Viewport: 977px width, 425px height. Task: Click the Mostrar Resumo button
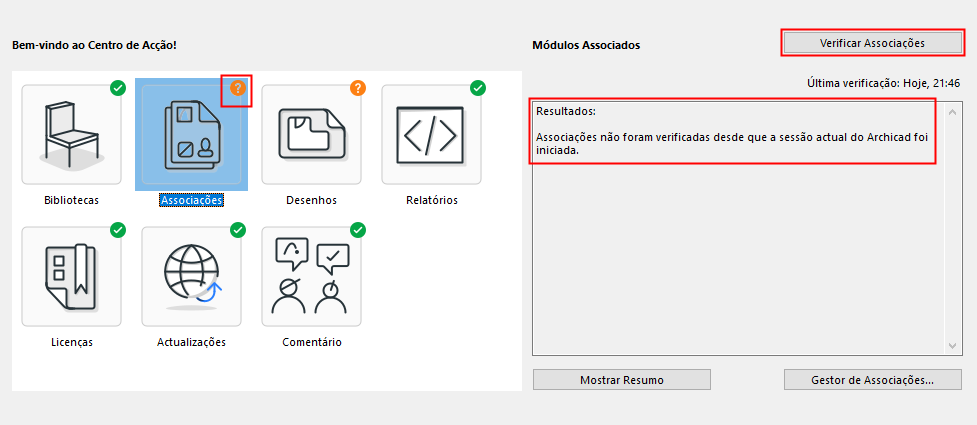click(x=621, y=380)
